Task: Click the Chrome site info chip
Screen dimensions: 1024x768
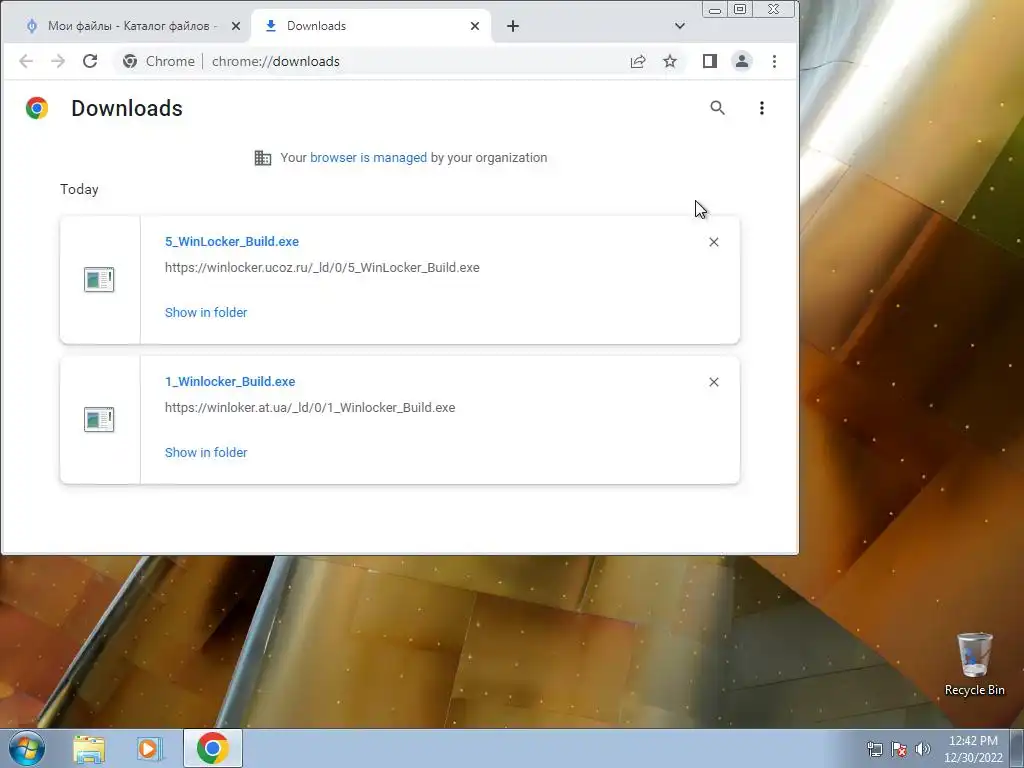Action: point(159,61)
